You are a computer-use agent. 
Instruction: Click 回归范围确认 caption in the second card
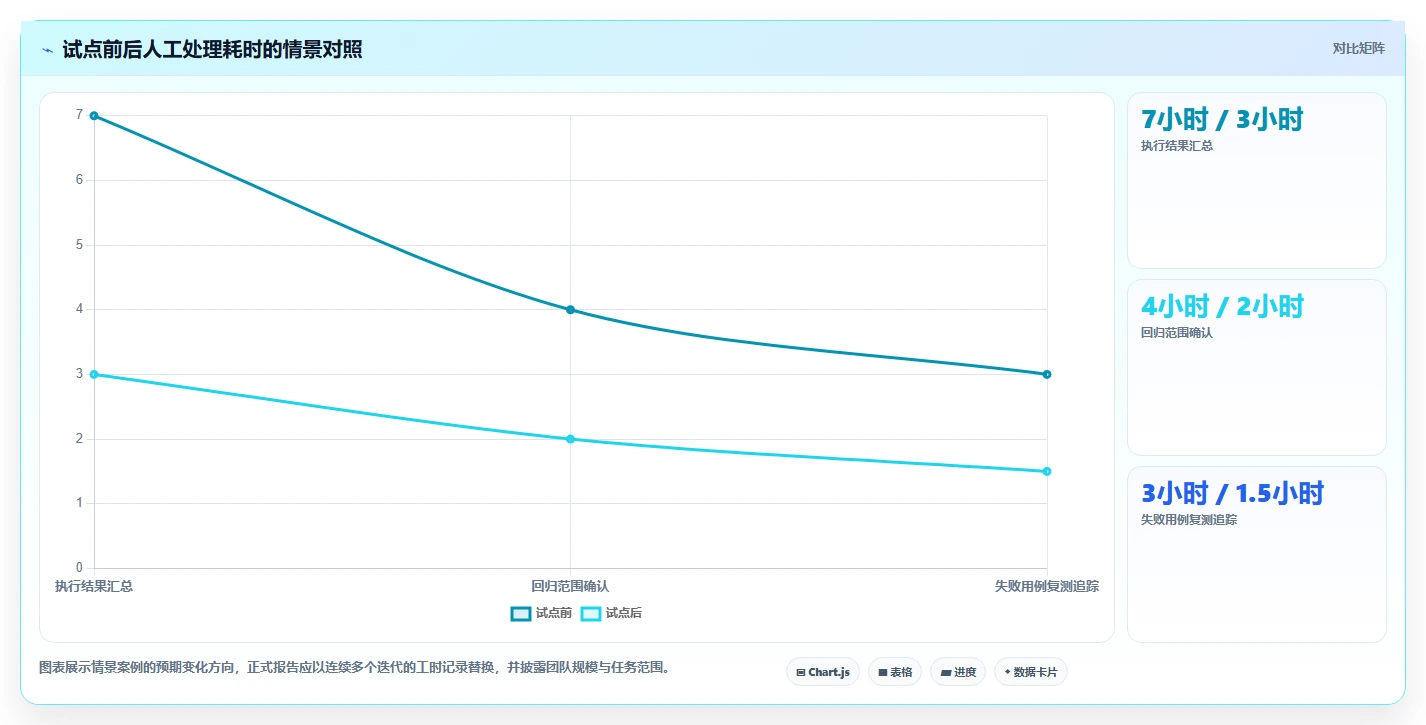(1177, 333)
